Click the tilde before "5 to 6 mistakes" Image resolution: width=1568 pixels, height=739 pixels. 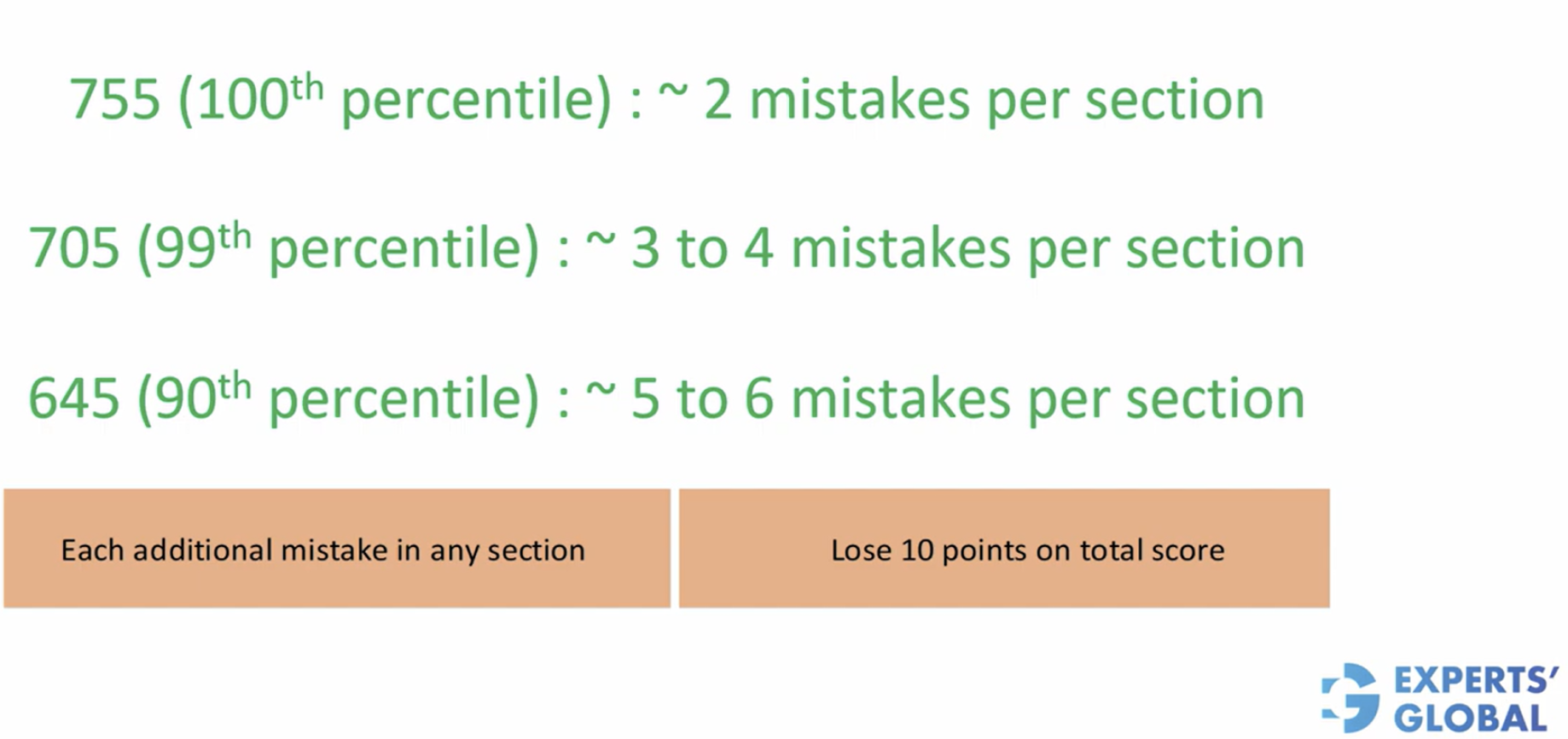[x=600, y=391]
